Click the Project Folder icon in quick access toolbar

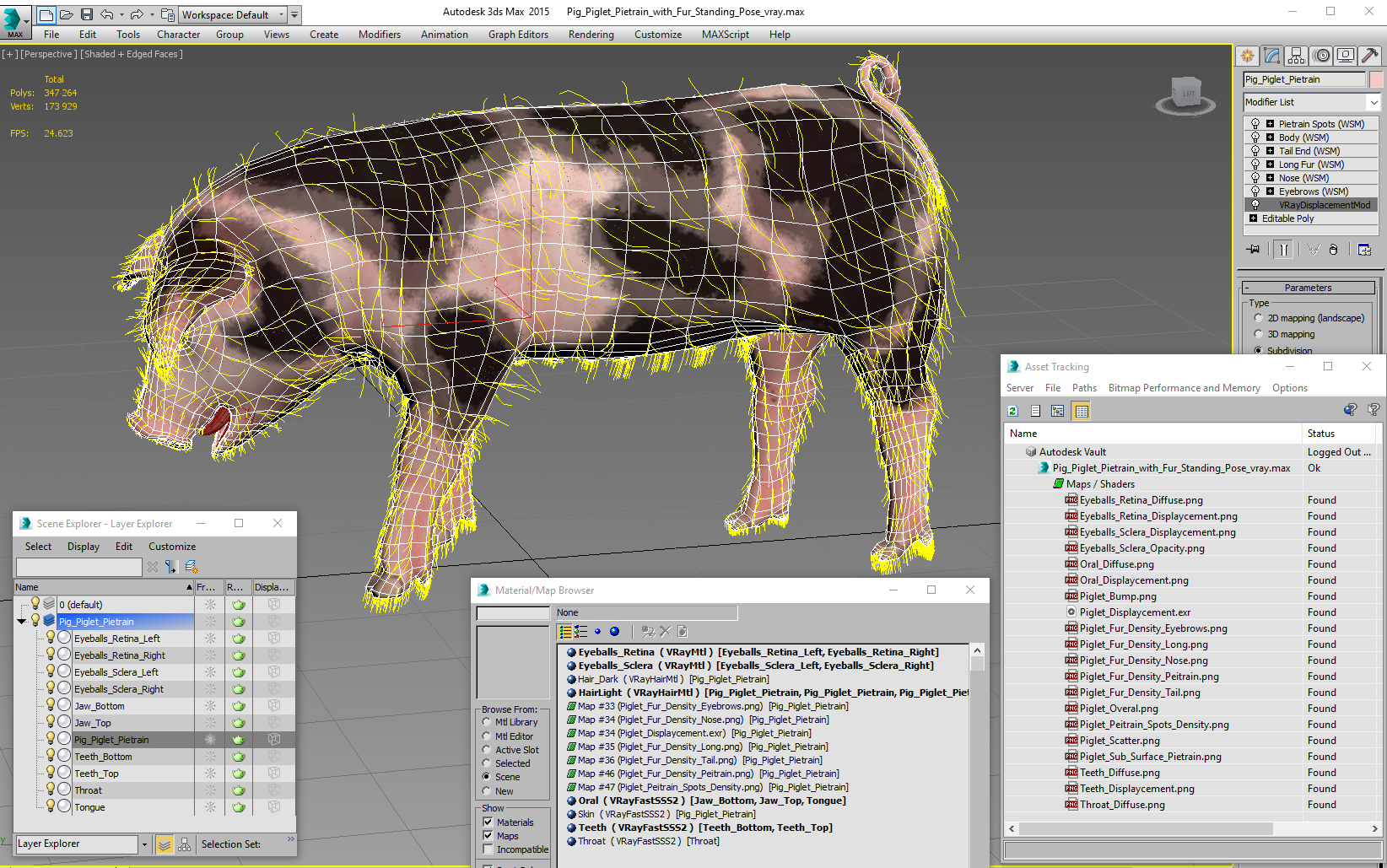coord(168,14)
